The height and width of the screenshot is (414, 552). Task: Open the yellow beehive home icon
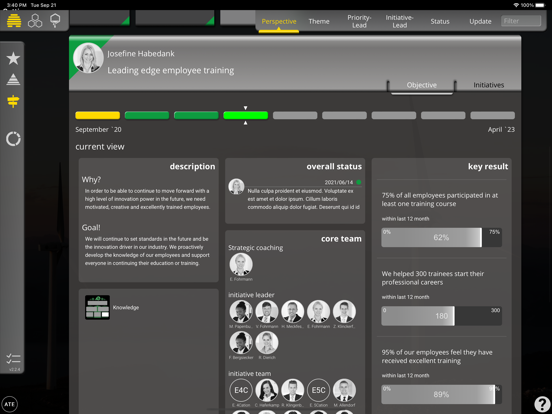tap(14, 21)
